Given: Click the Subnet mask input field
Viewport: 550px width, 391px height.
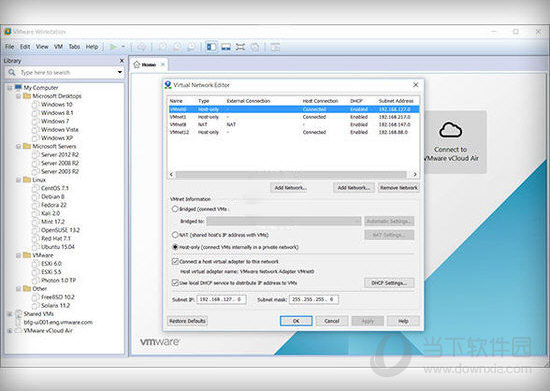Looking at the screenshot, I should tap(314, 299).
